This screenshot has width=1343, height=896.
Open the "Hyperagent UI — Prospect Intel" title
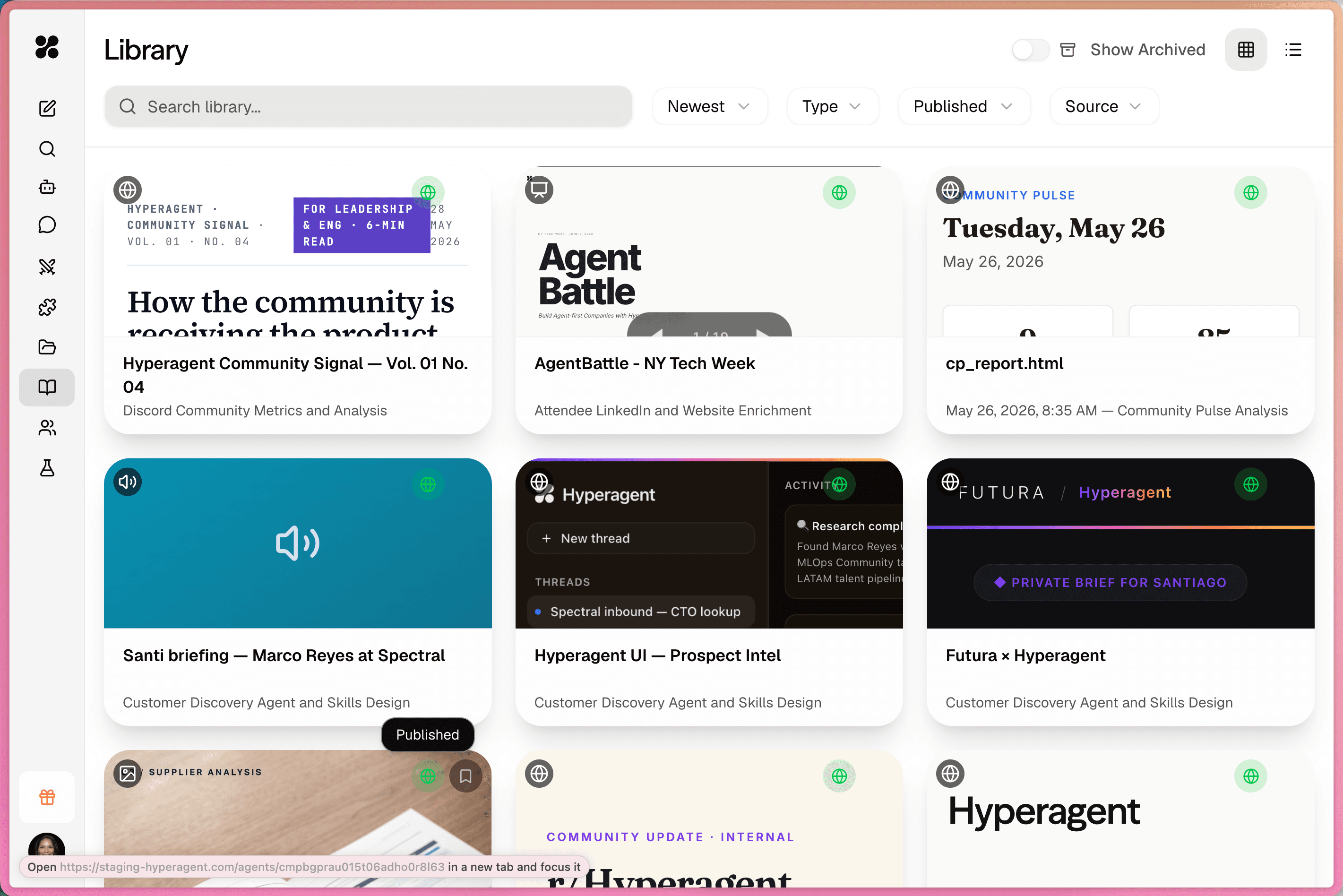pyautogui.click(x=657, y=655)
